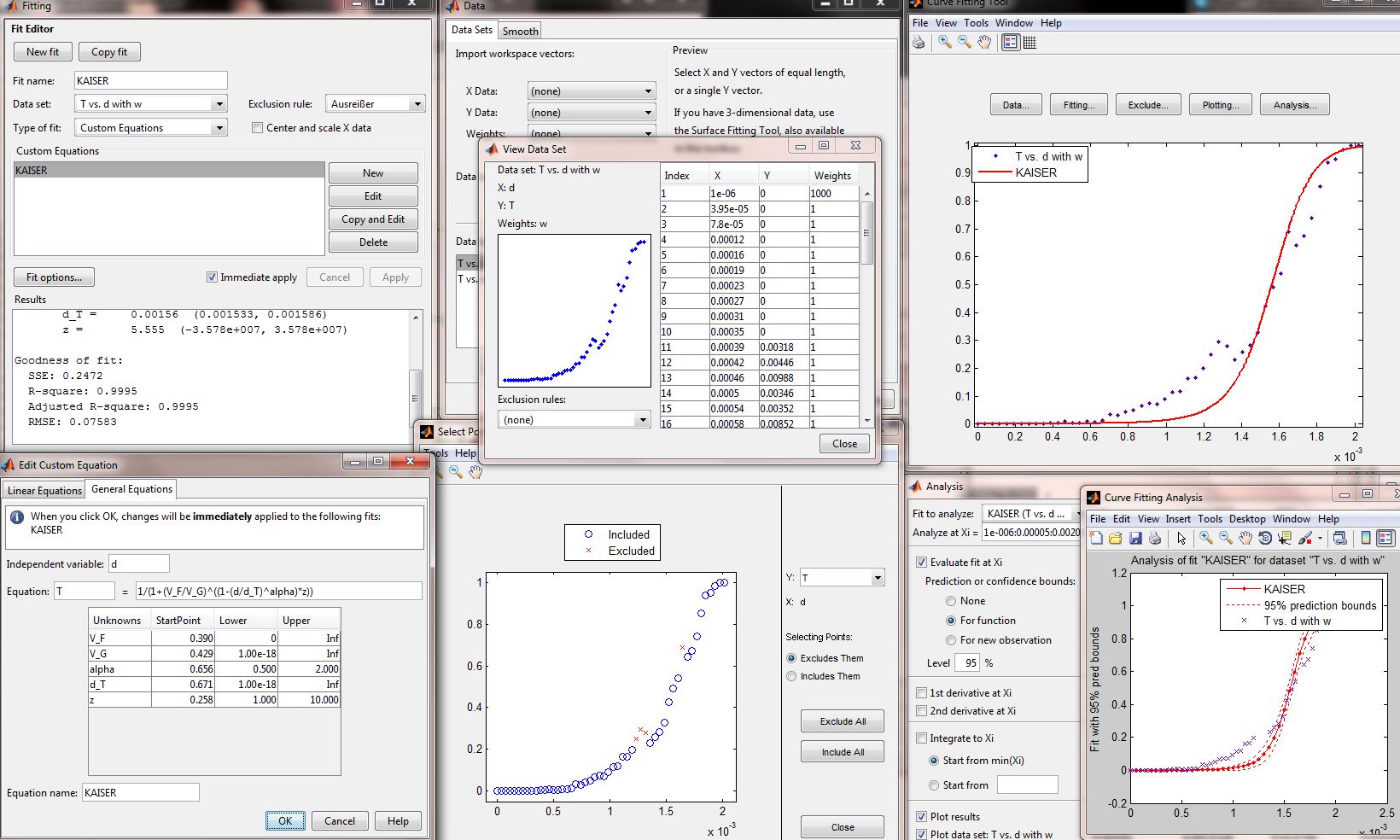Toggle the legend icon in Curve Fitting Tool toolbar

tap(1011, 42)
